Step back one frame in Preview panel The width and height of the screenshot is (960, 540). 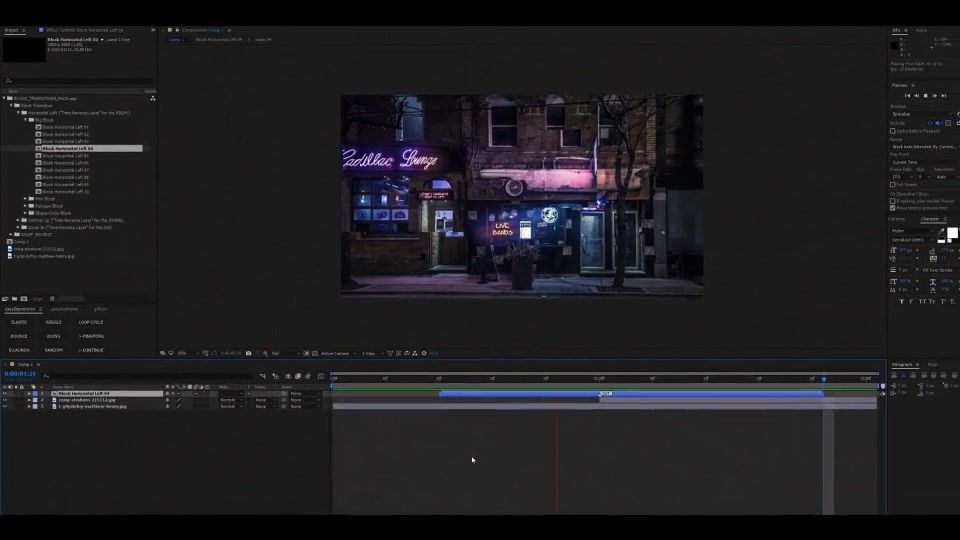point(917,96)
